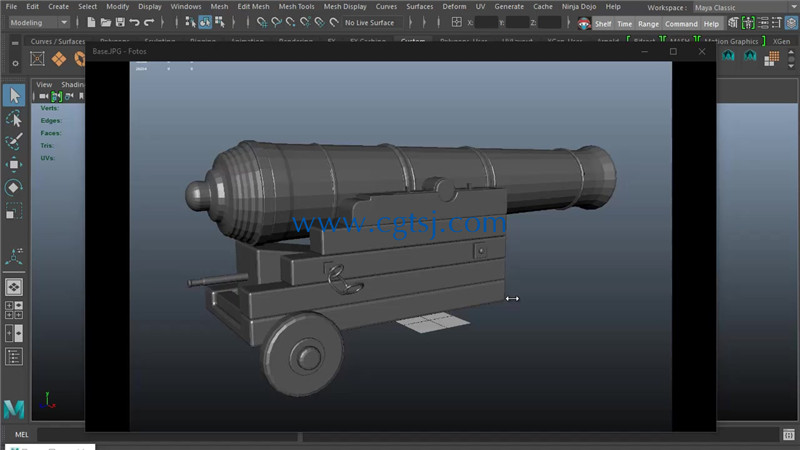Open the Outliner layout button
This screenshot has height=450, width=800.
click(14, 357)
